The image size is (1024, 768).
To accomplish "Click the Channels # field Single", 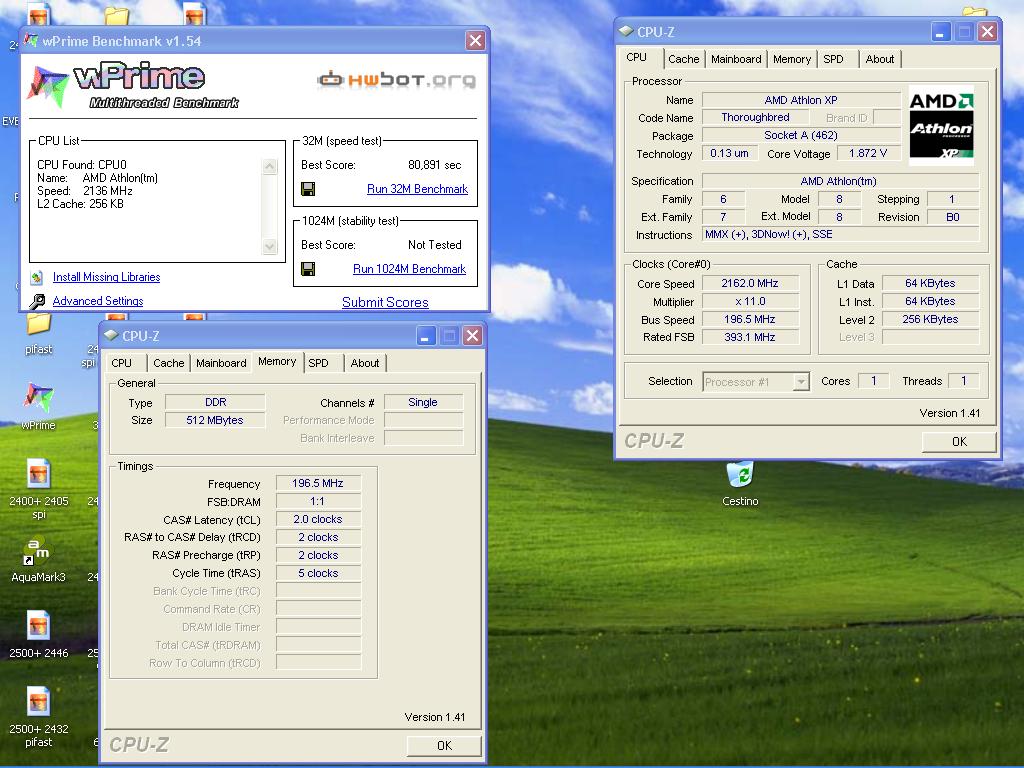I will click(x=423, y=402).
